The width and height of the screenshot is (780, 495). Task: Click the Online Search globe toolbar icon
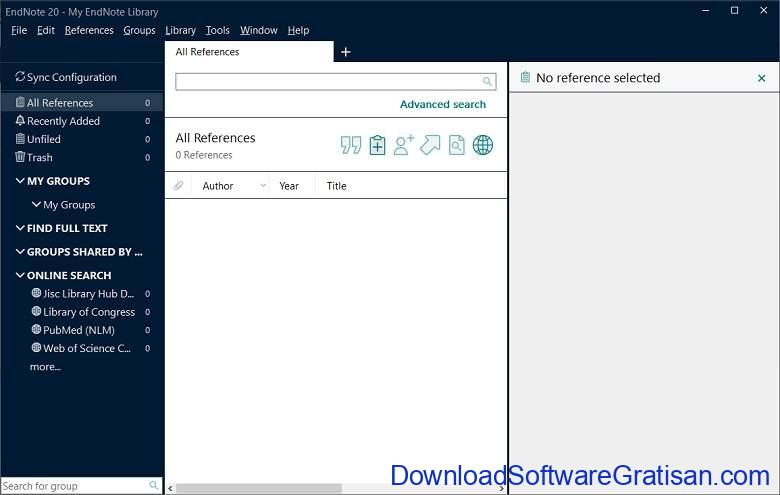483,145
